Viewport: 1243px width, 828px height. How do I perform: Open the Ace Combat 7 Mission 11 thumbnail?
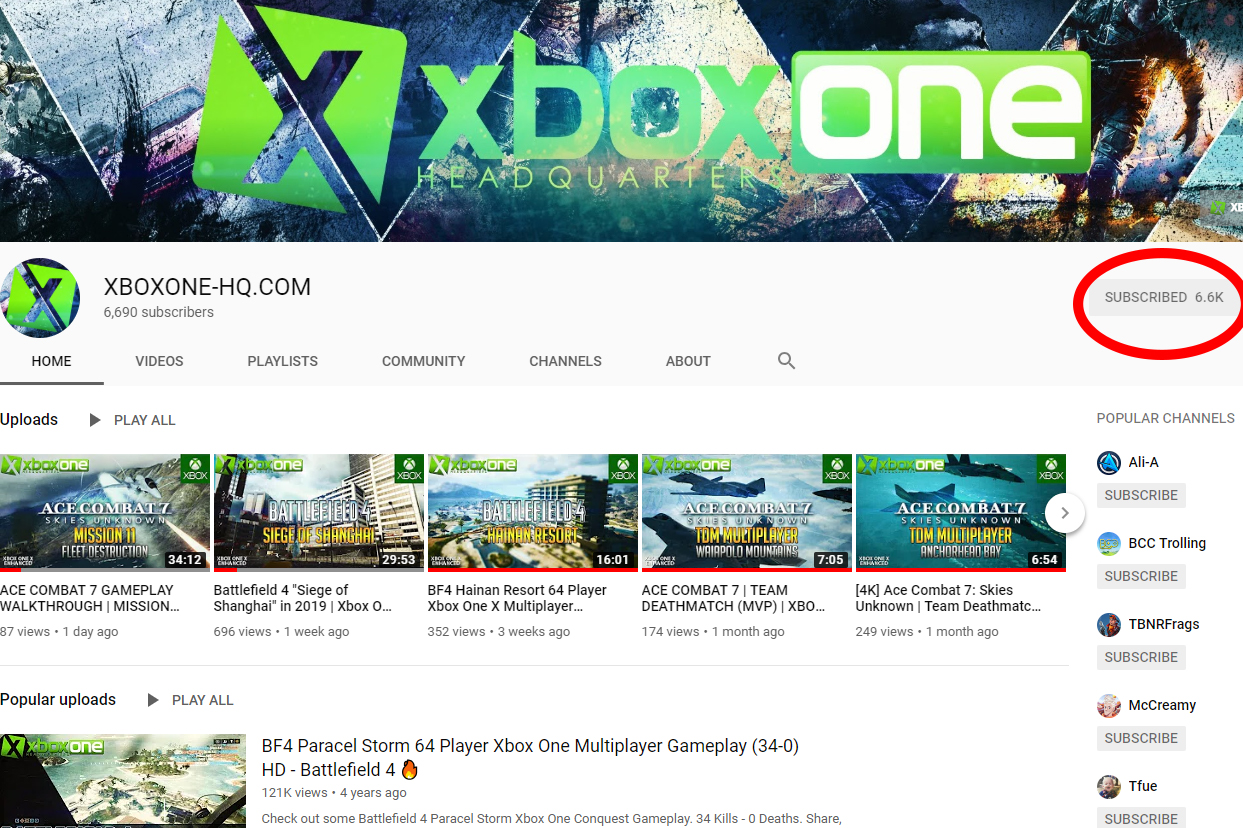pos(105,512)
